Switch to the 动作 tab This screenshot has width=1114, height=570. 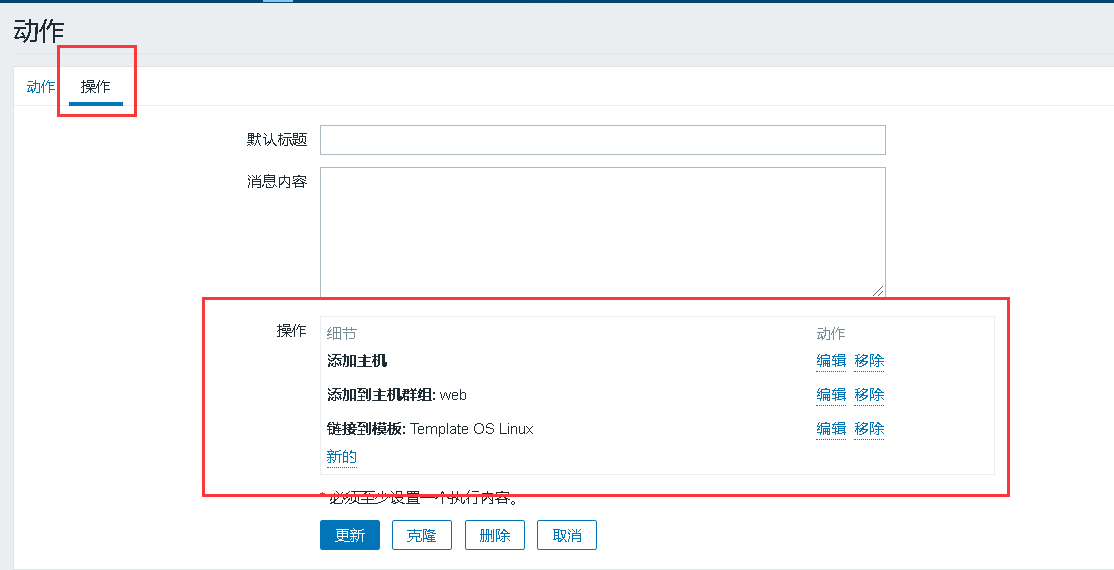[40, 87]
